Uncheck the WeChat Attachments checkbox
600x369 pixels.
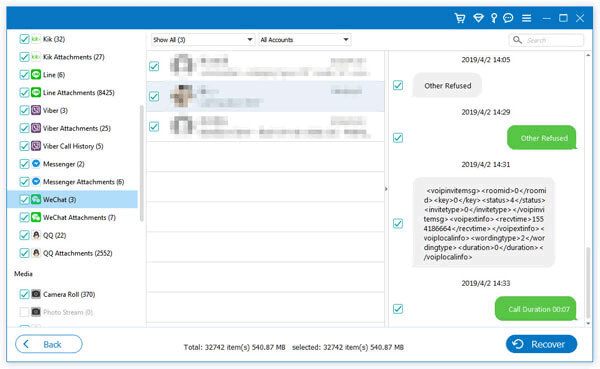point(24,217)
